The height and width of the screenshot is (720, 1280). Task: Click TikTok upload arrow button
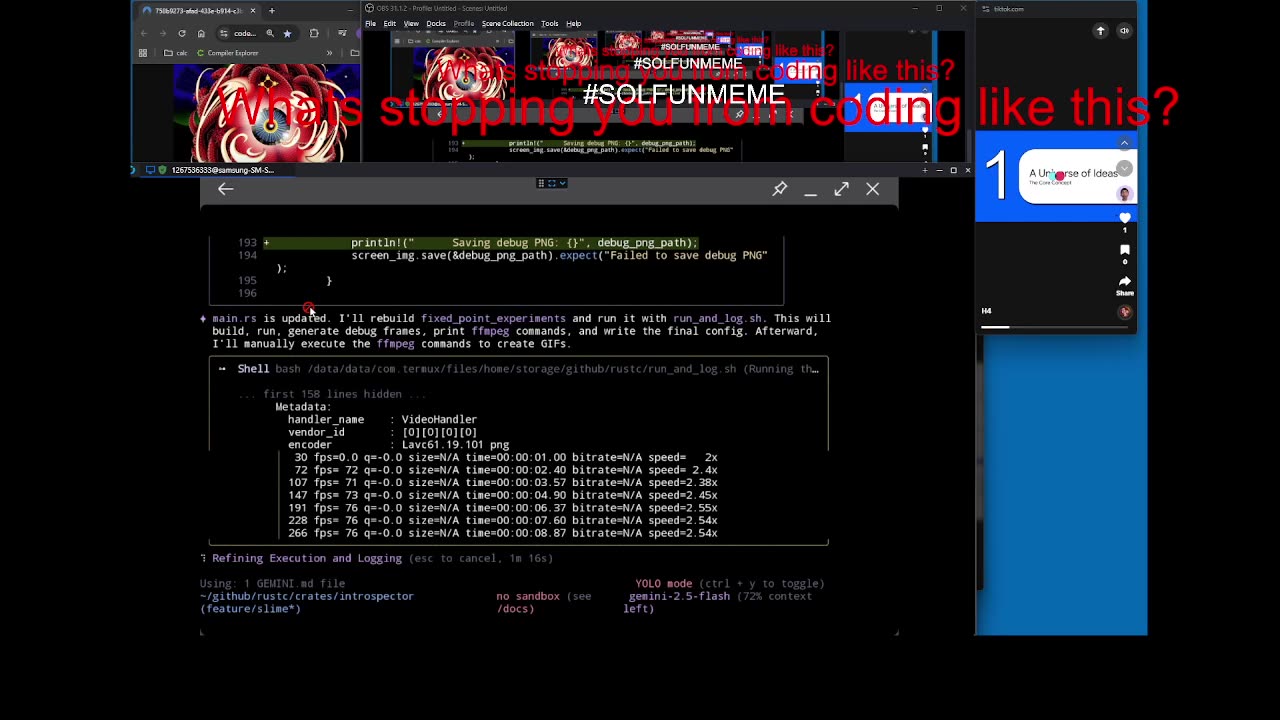(1100, 31)
